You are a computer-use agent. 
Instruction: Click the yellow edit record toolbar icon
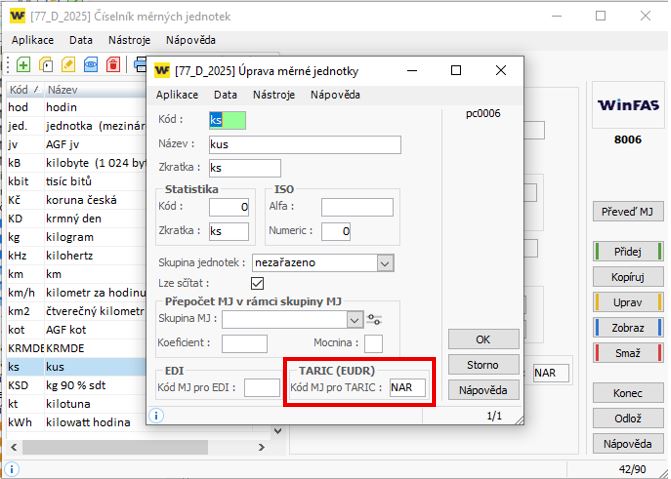(x=69, y=65)
